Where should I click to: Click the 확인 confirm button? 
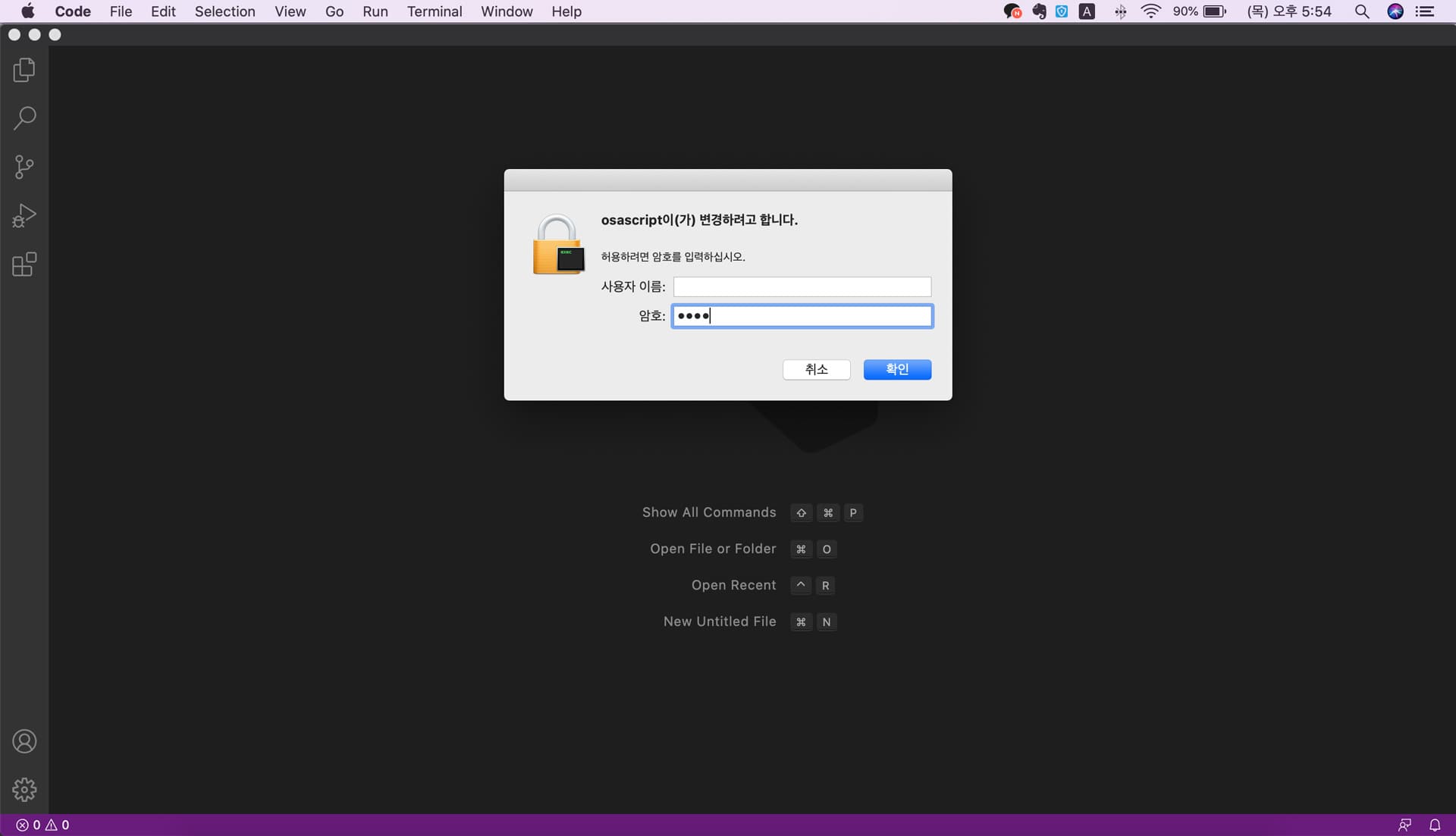click(x=897, y=369)
